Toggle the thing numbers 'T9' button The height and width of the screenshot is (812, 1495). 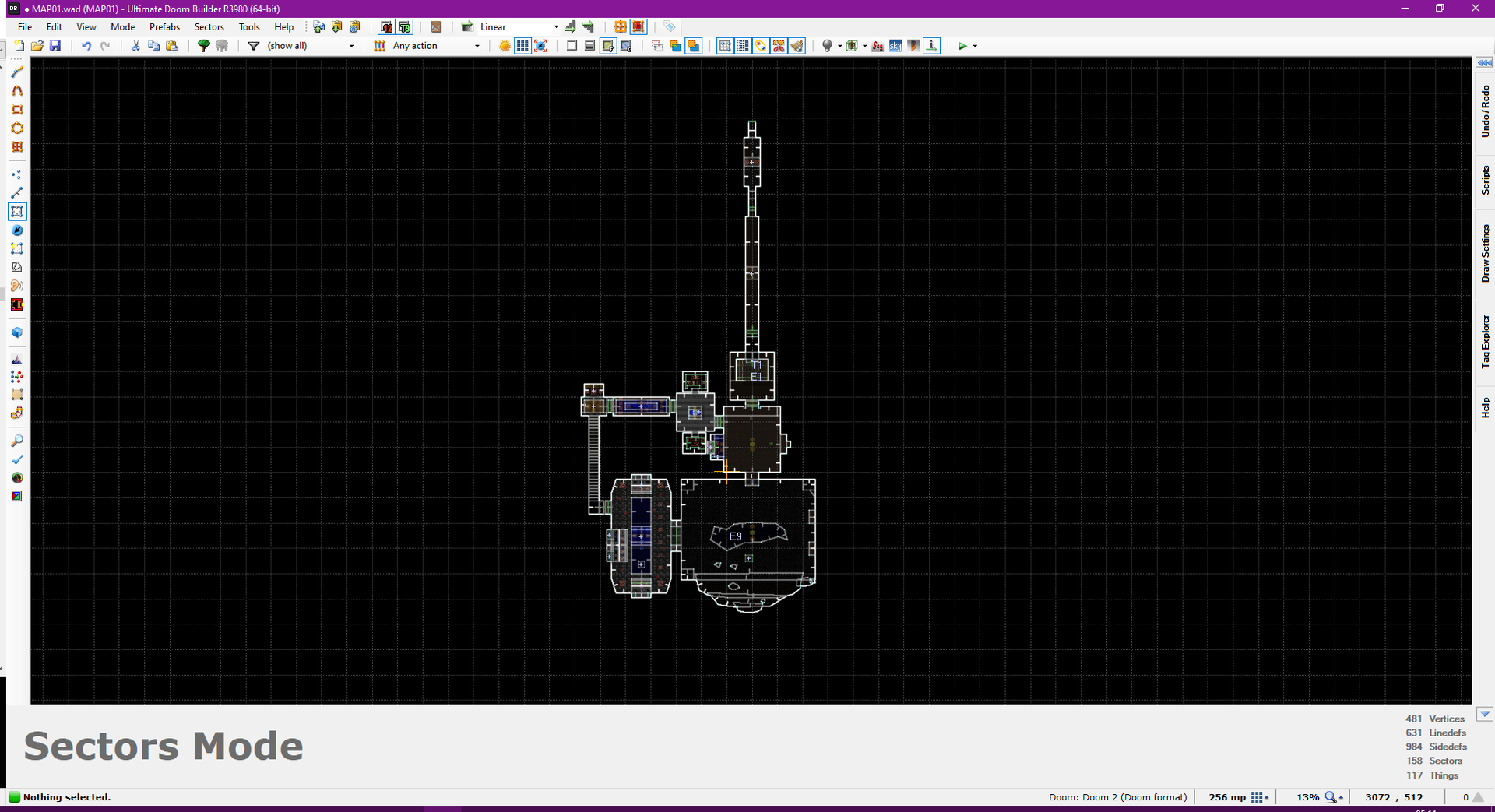click(405, 27)
